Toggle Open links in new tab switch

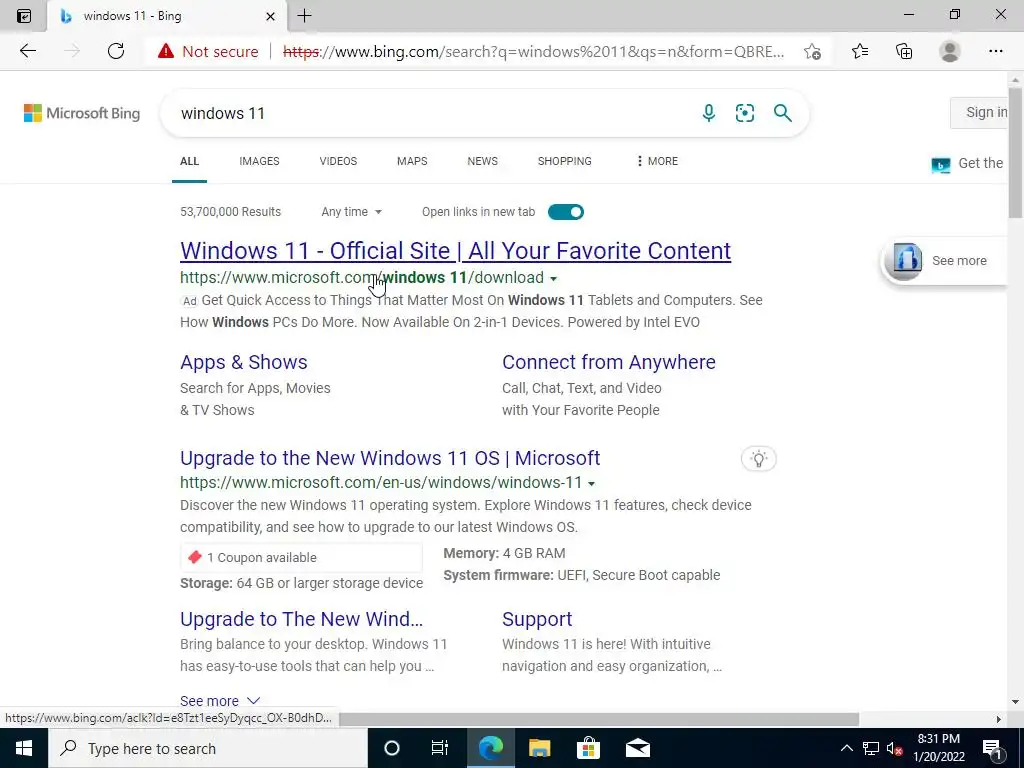566,212
